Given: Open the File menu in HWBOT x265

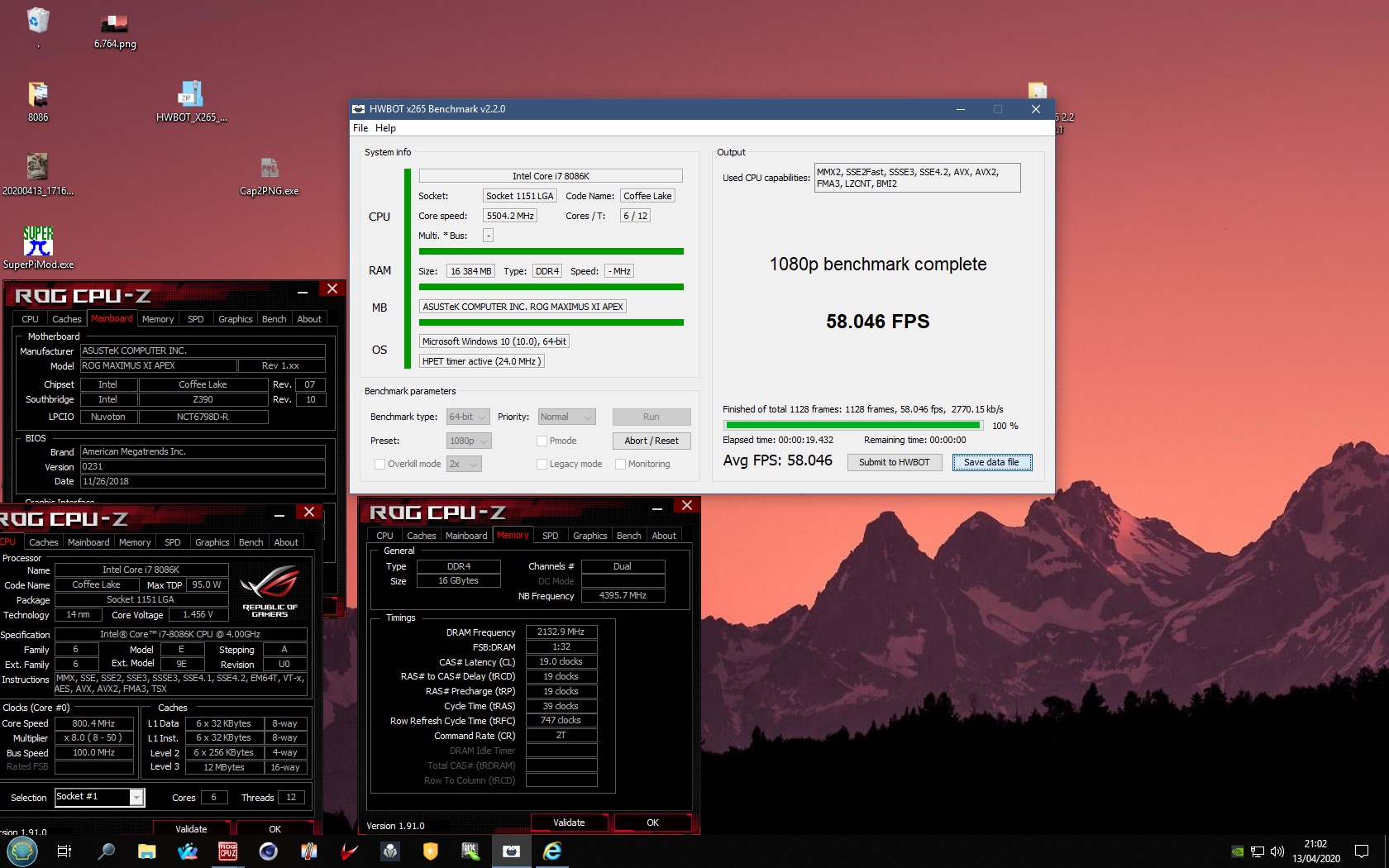Looking at the screenshot, I should pyautogui.click(x=360, y=128).
